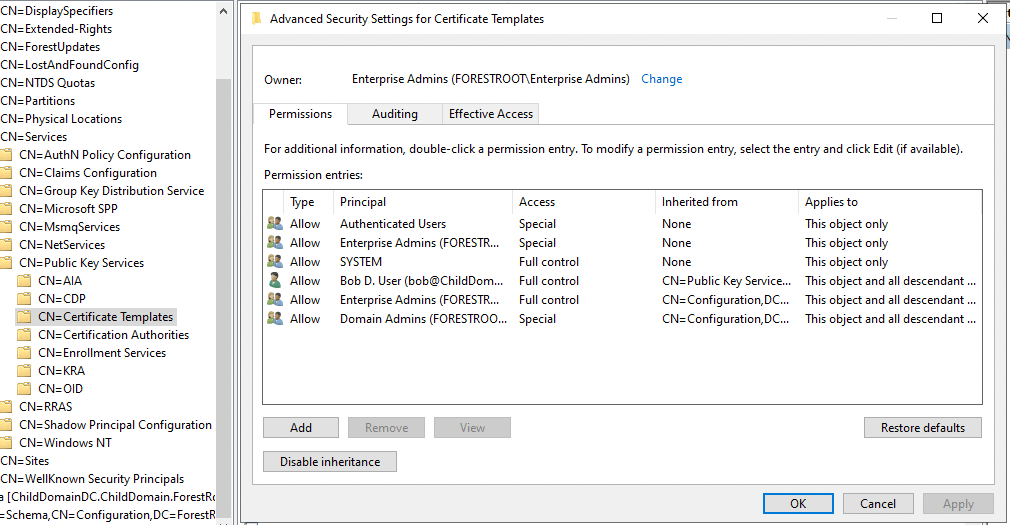The image size is (1010, 525).
Task: Select CN=Certification Authorities in the tree
Action: click(113, 335)
